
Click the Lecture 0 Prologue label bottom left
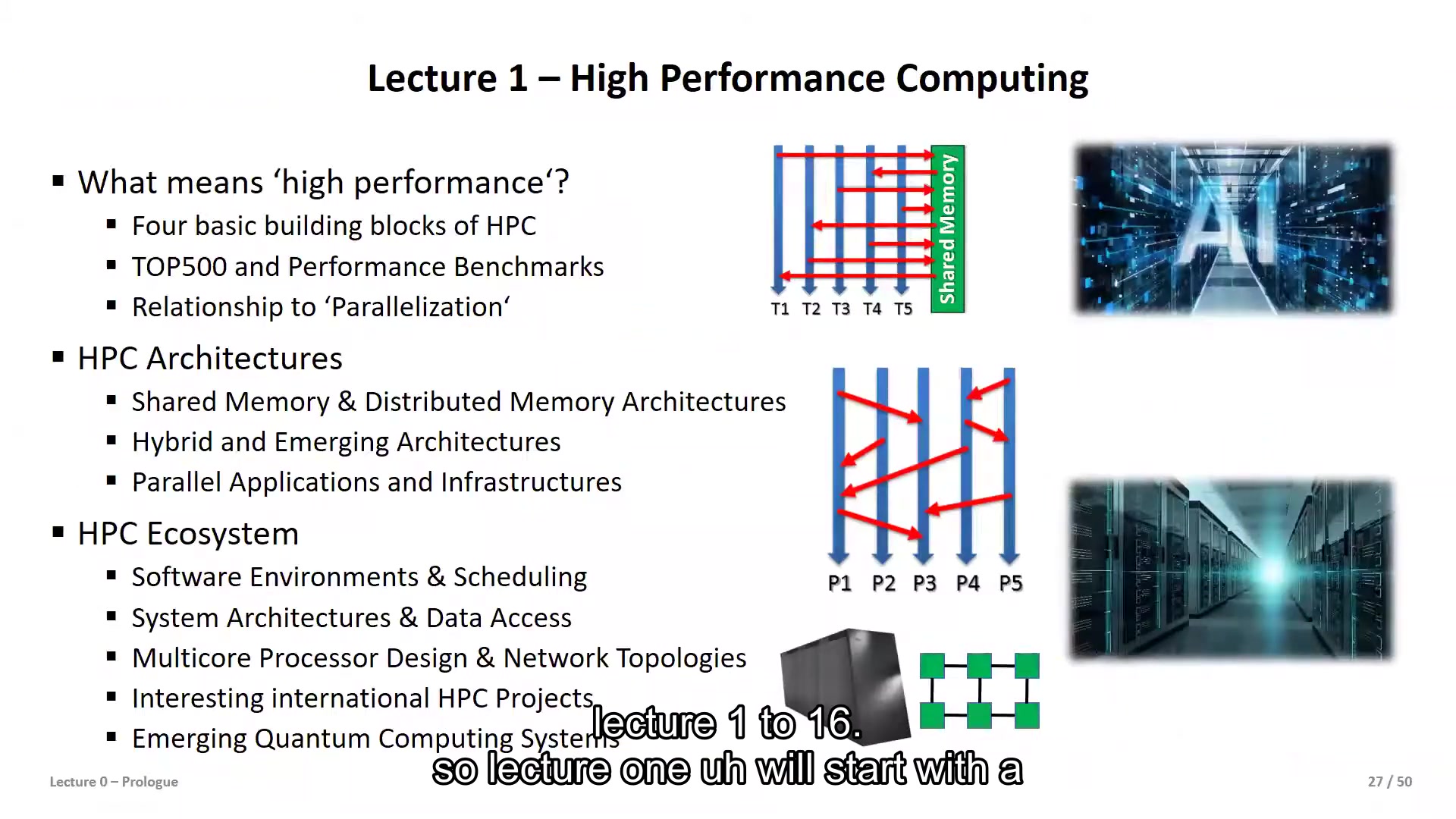(113, 781)
